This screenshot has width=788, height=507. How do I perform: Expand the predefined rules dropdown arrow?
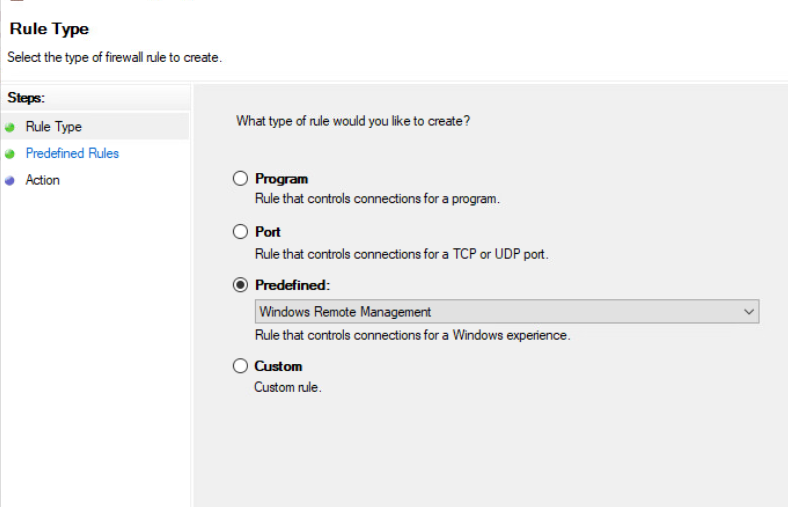tap(749, 312)
